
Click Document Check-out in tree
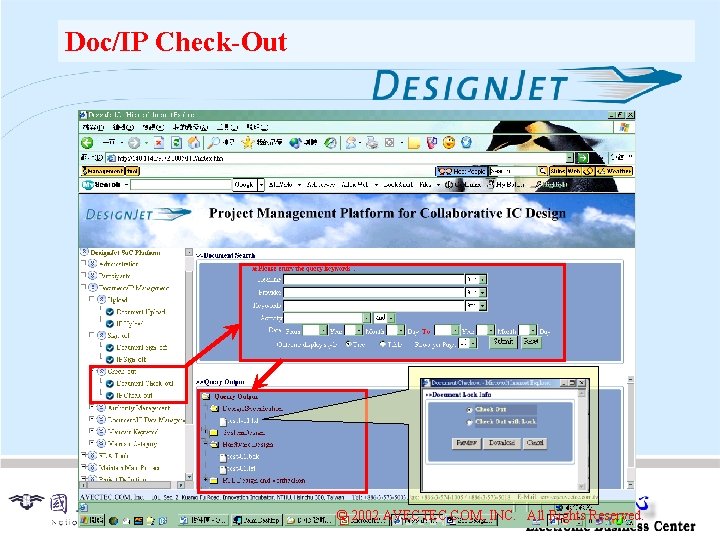coord(145,383)
